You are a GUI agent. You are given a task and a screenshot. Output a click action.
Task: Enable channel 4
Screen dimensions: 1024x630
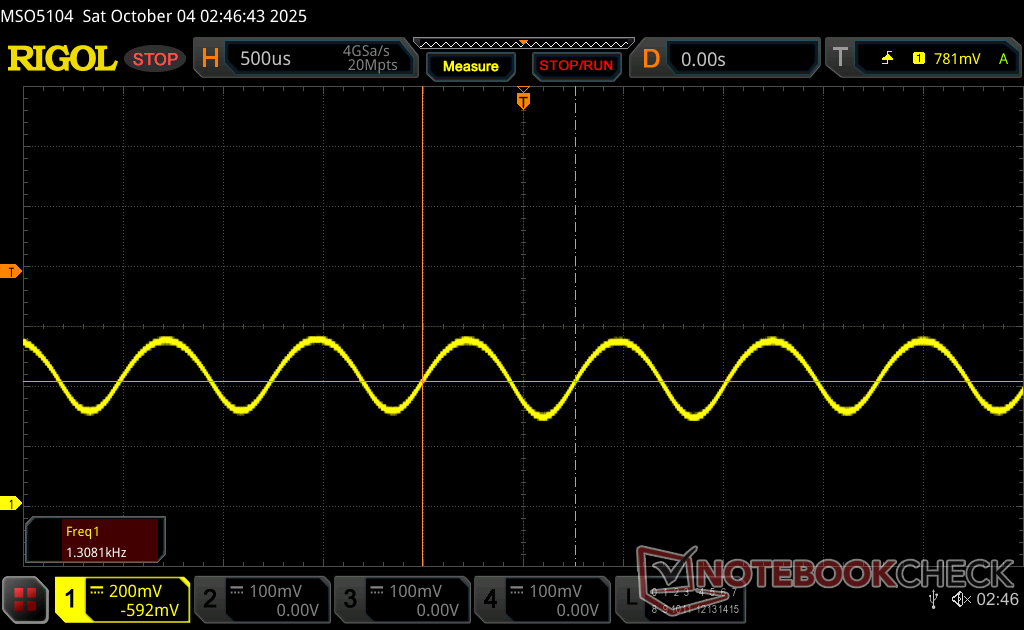tap(540, 599)
